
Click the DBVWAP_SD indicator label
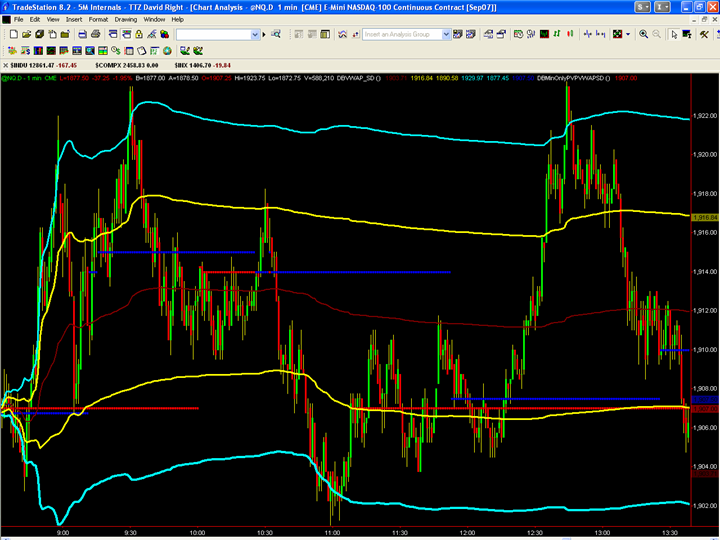pos(359,79)
